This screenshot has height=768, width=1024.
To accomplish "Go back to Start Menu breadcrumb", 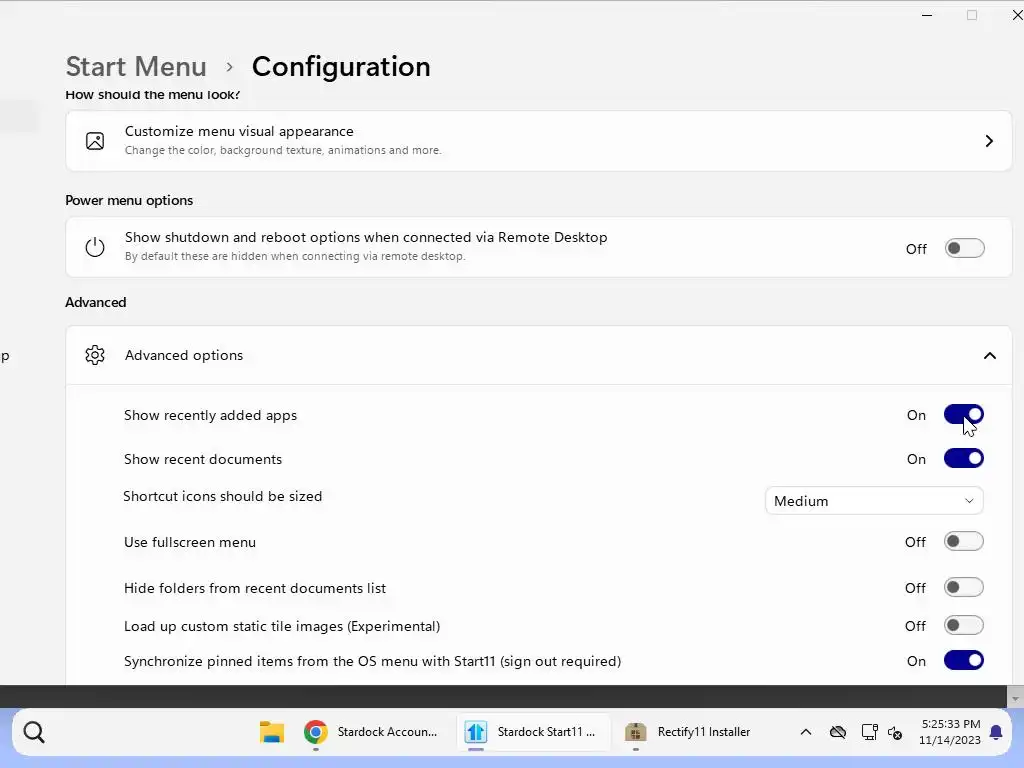I will point(136,66).
